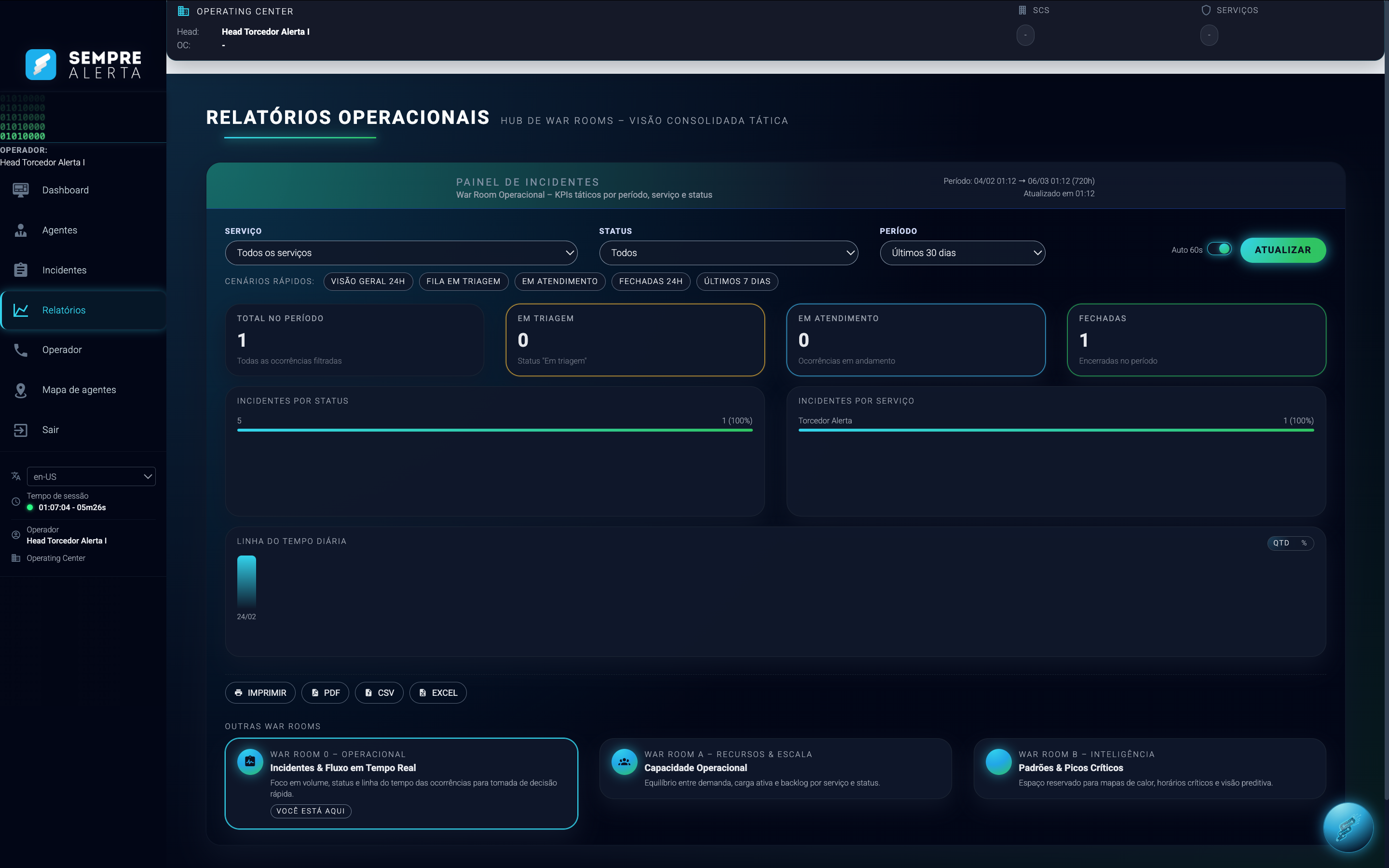Click the Operador phone icon
The width and height of the screenshot is (1389, 868).
pos(21,350)
